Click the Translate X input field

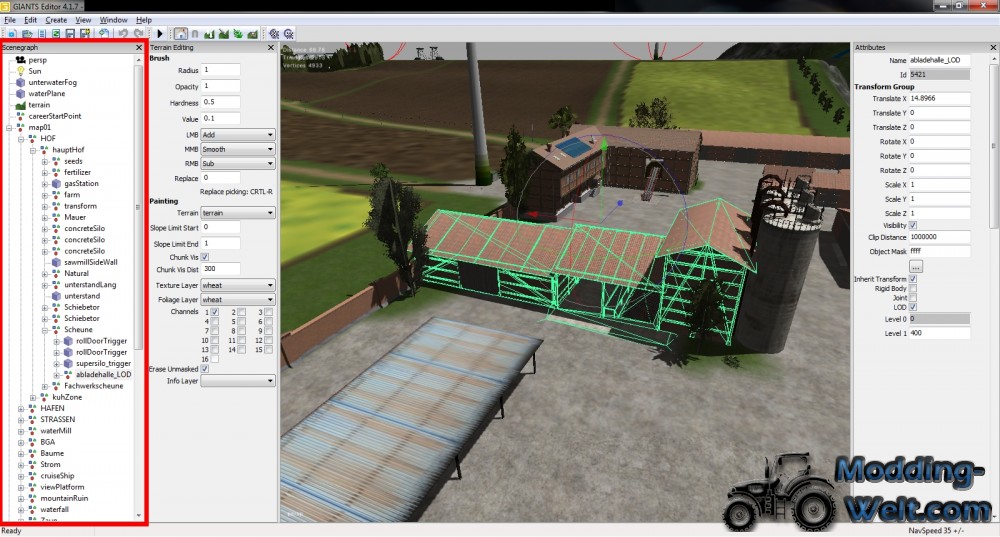pos(939,98)
